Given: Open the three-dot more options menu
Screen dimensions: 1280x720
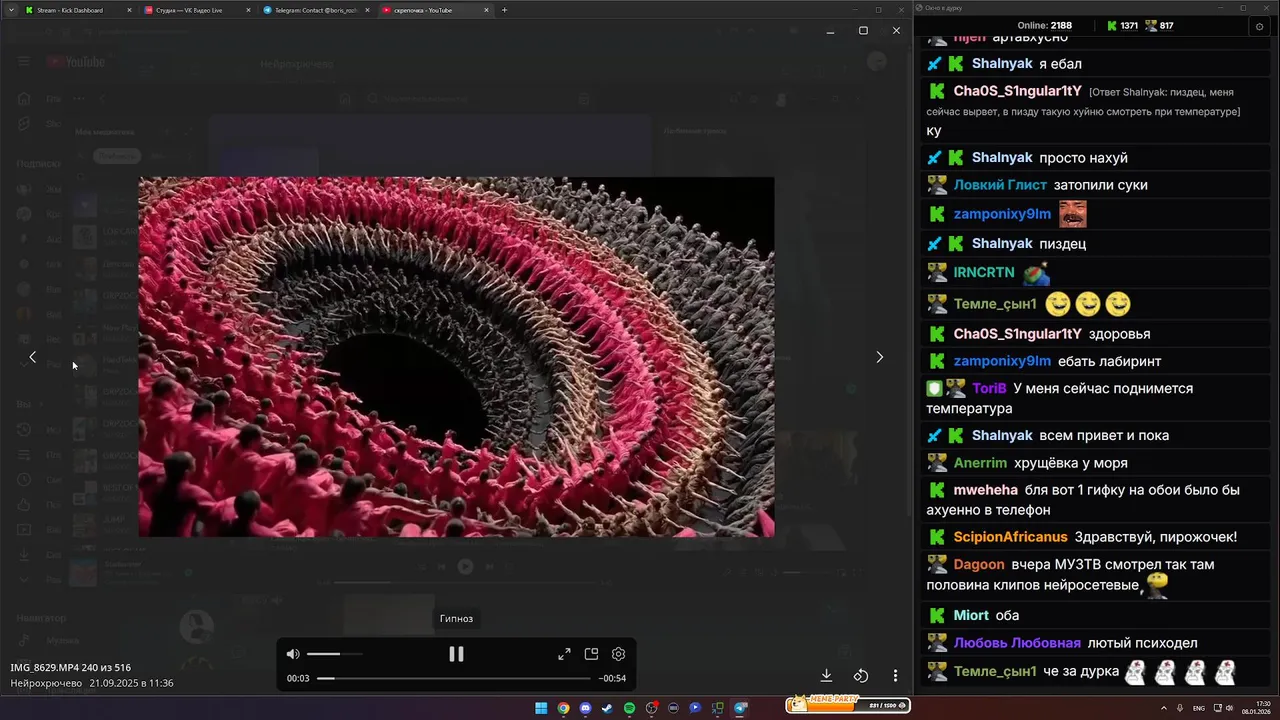Looking at the screenshot, I should tap(895, 676).
